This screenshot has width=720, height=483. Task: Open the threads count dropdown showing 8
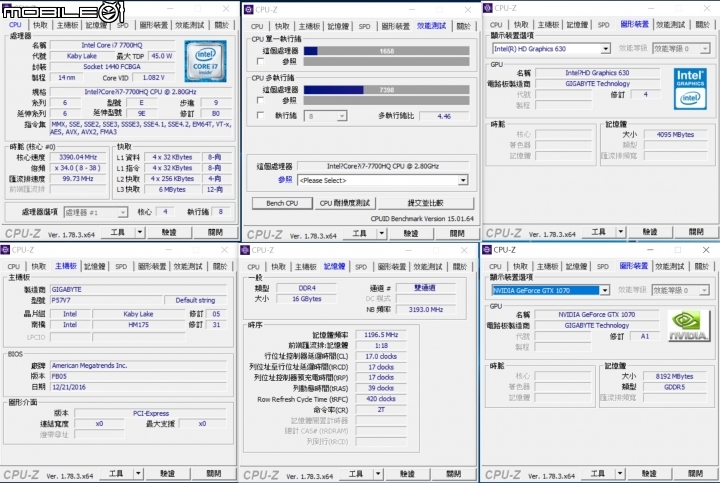pos(326,116)
